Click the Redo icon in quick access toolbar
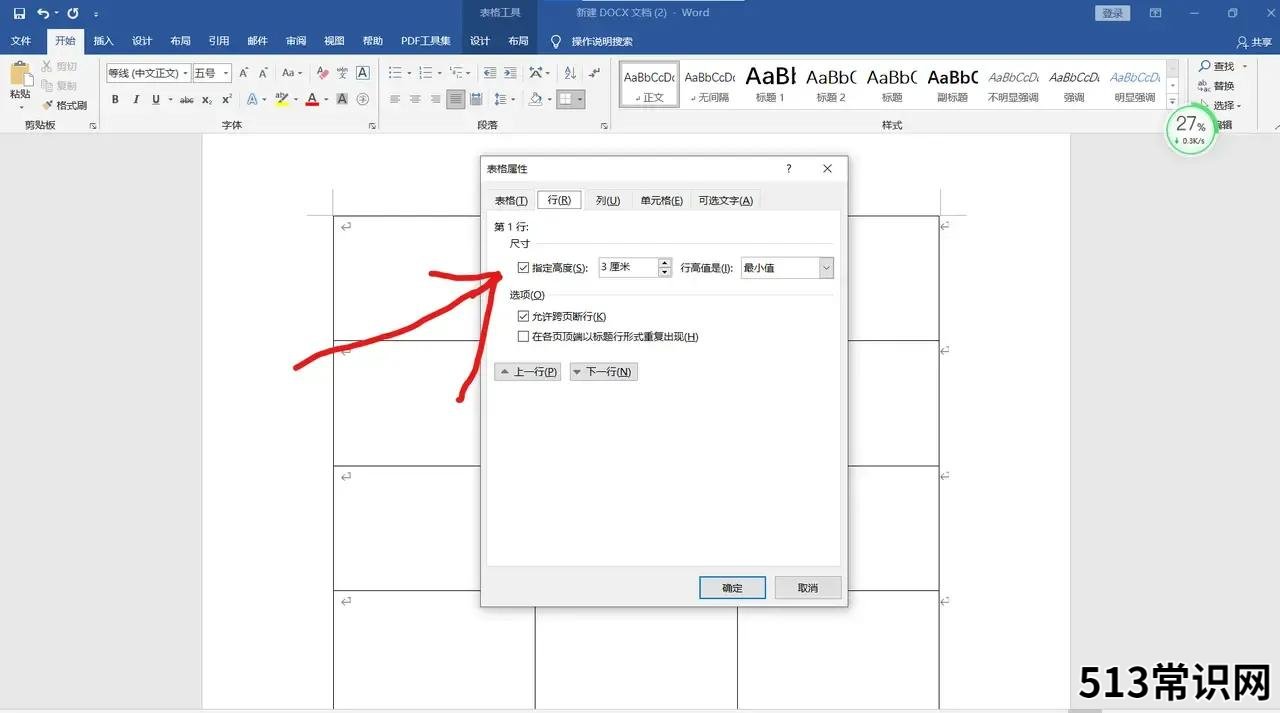 73,13
